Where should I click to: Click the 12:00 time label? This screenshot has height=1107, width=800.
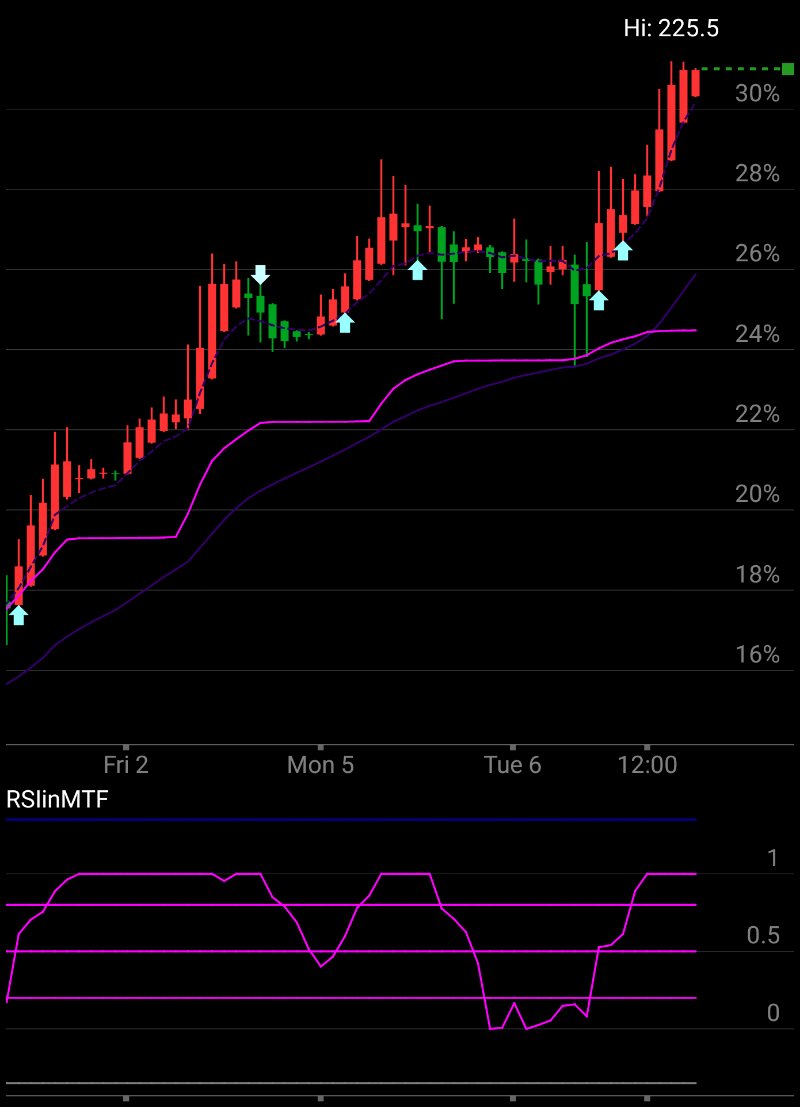(x=647, y=765)
